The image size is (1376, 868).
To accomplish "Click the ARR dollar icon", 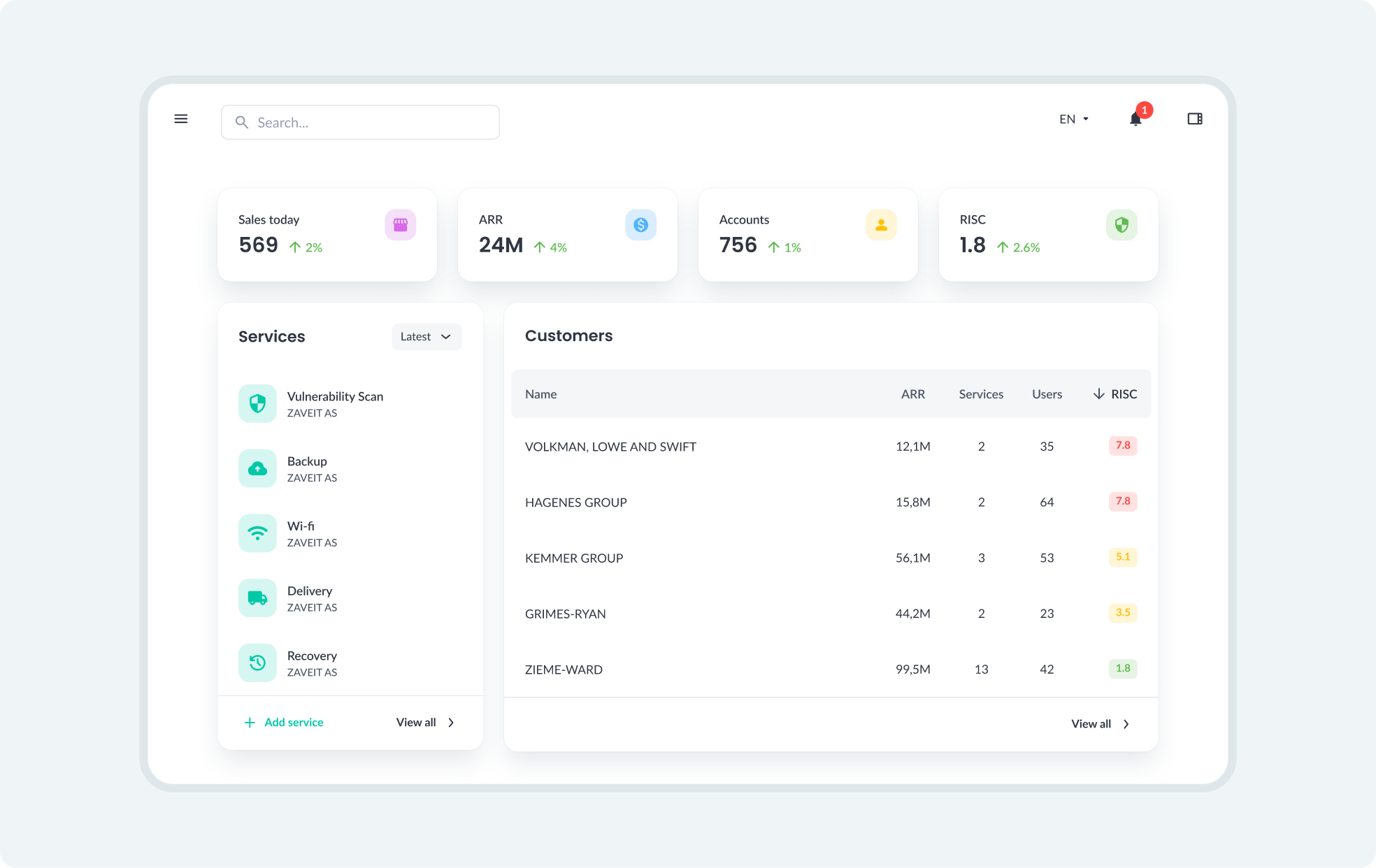I will click(640, 225).
